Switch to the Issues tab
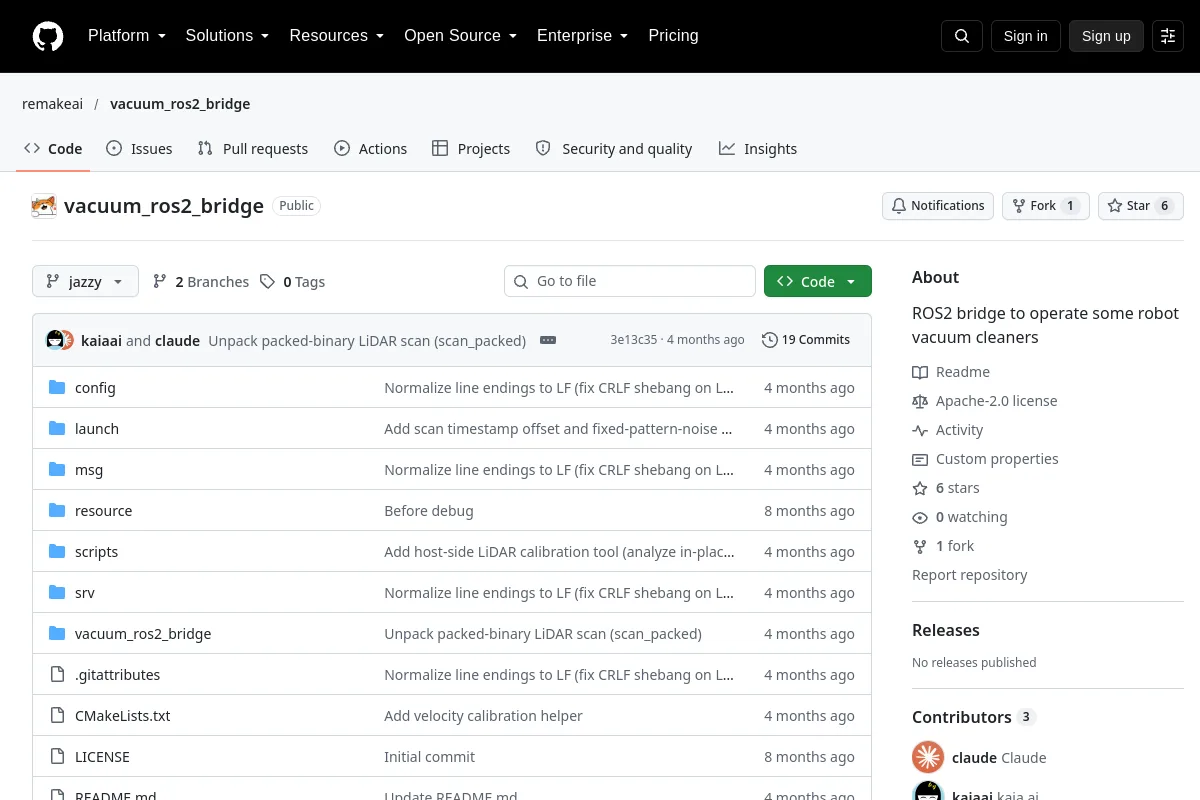This screenshot has height=800, width=1200. (x=139, y=149)
